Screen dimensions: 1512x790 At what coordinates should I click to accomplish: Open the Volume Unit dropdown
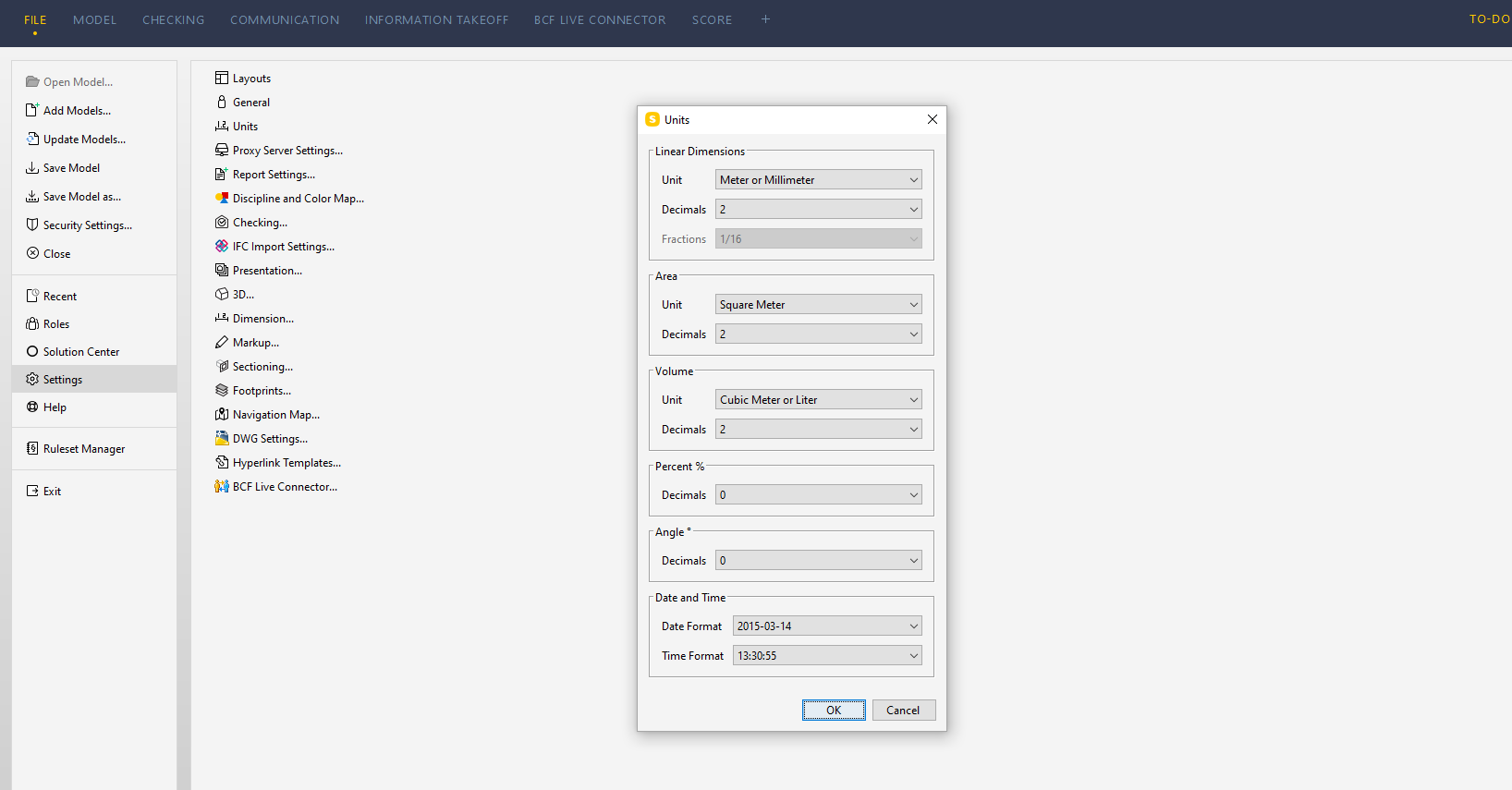click(x=818, y=399)
